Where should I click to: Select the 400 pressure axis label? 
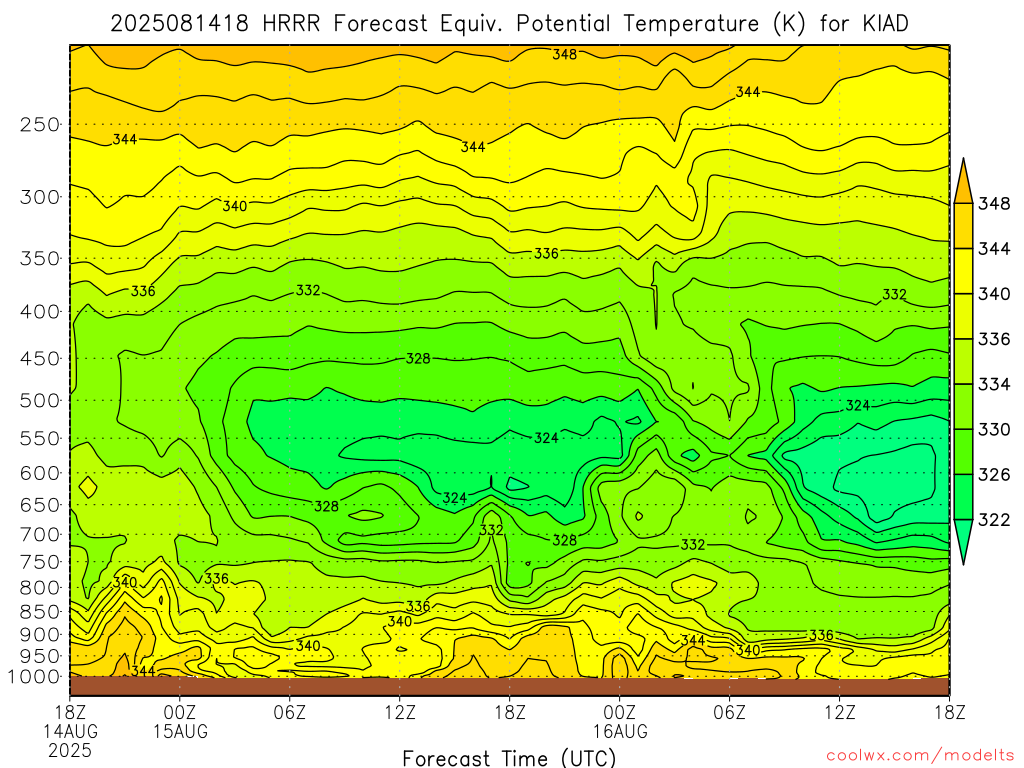pyautogui.click(x=39, y=312)
